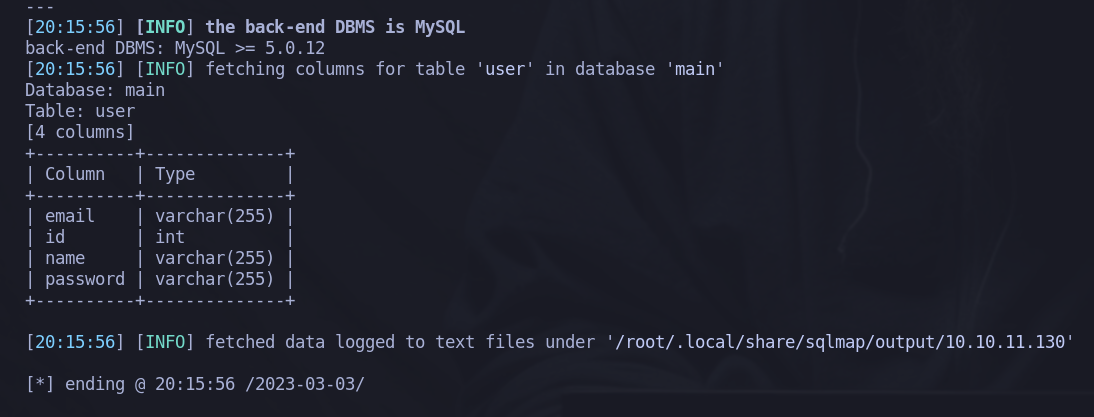1094x417 pixels.
Task: Click the 'back-end DBMS is MySQL' bold text
Action: coord(335,28)
